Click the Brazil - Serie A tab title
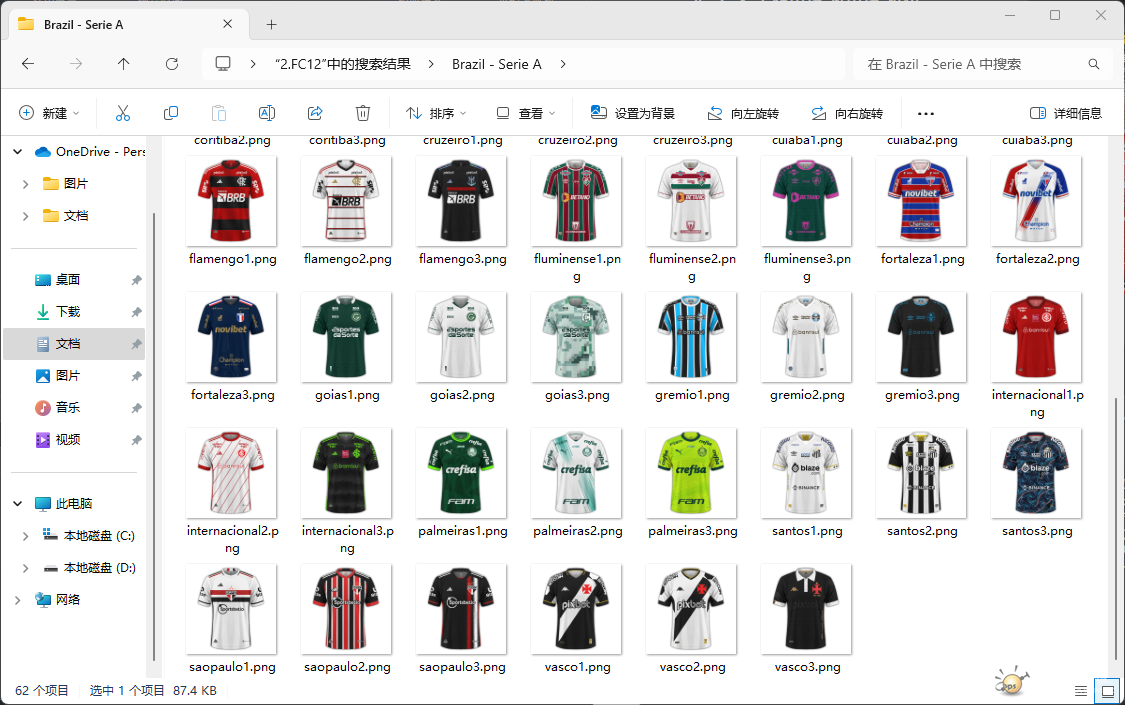The image size is (1125, 705). click(83, 24)
